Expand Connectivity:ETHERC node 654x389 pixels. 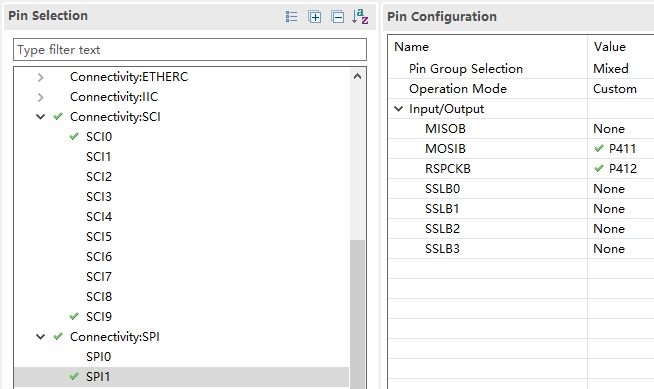[x=40, y=77]
